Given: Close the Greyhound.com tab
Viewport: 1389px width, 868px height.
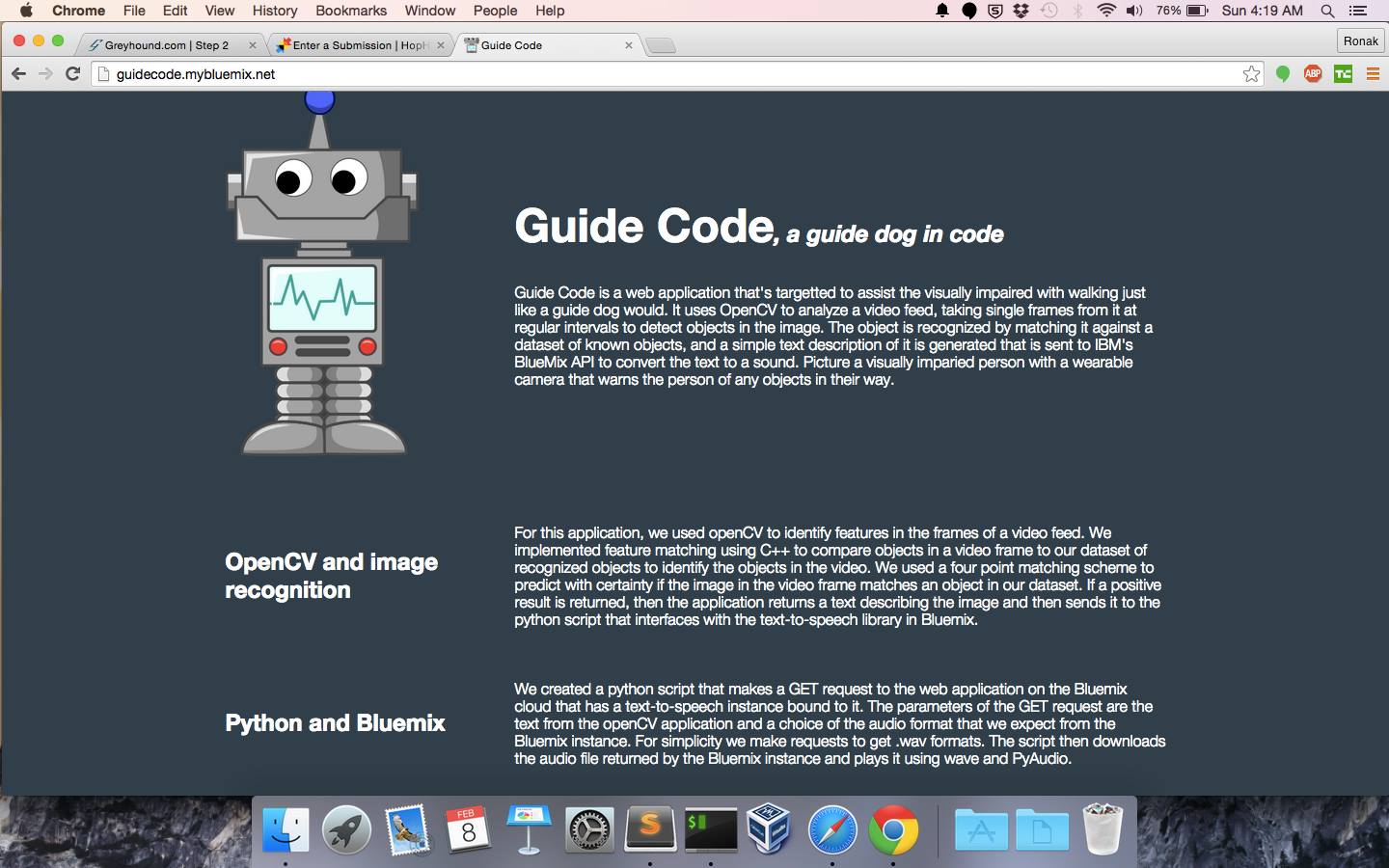Looking at the screenshot, I should pyautogui.click(x=253, y=45).
